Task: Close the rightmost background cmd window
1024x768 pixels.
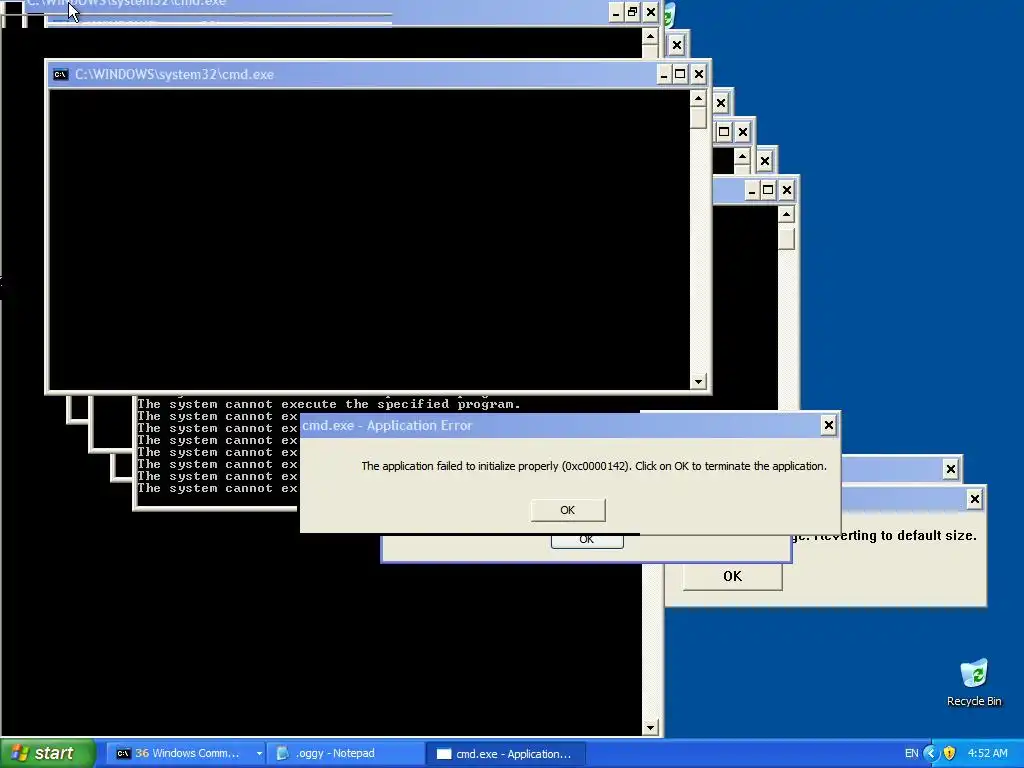Action: pos(786,190)
